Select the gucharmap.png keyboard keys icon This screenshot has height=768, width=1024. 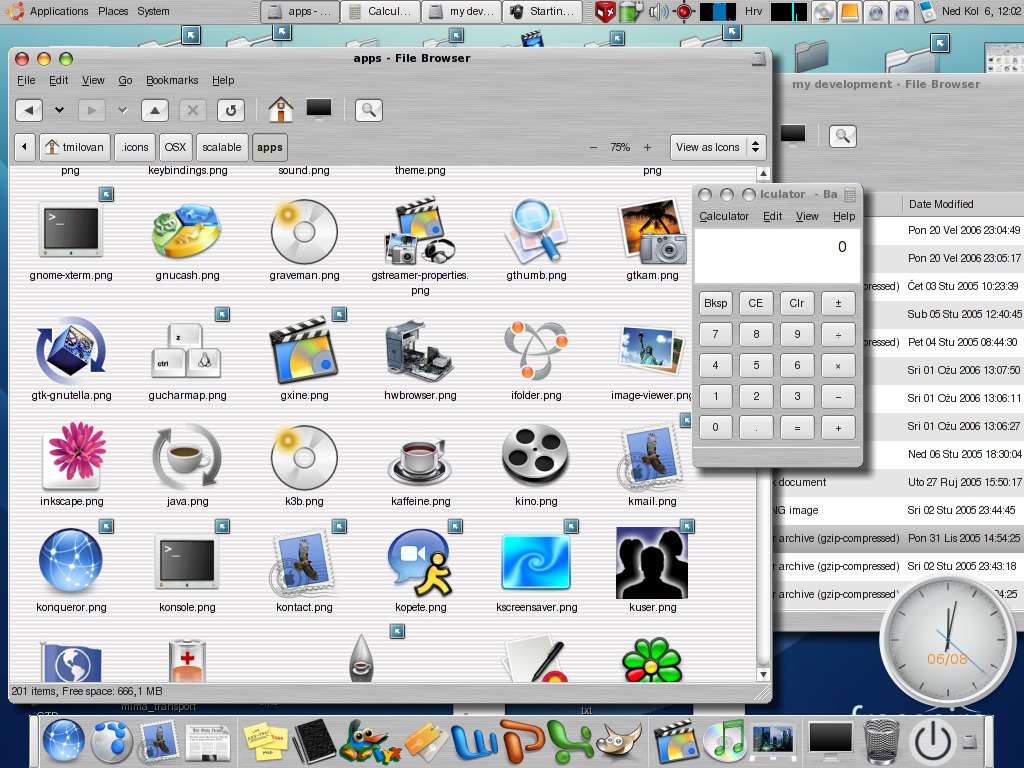[187, 351]
